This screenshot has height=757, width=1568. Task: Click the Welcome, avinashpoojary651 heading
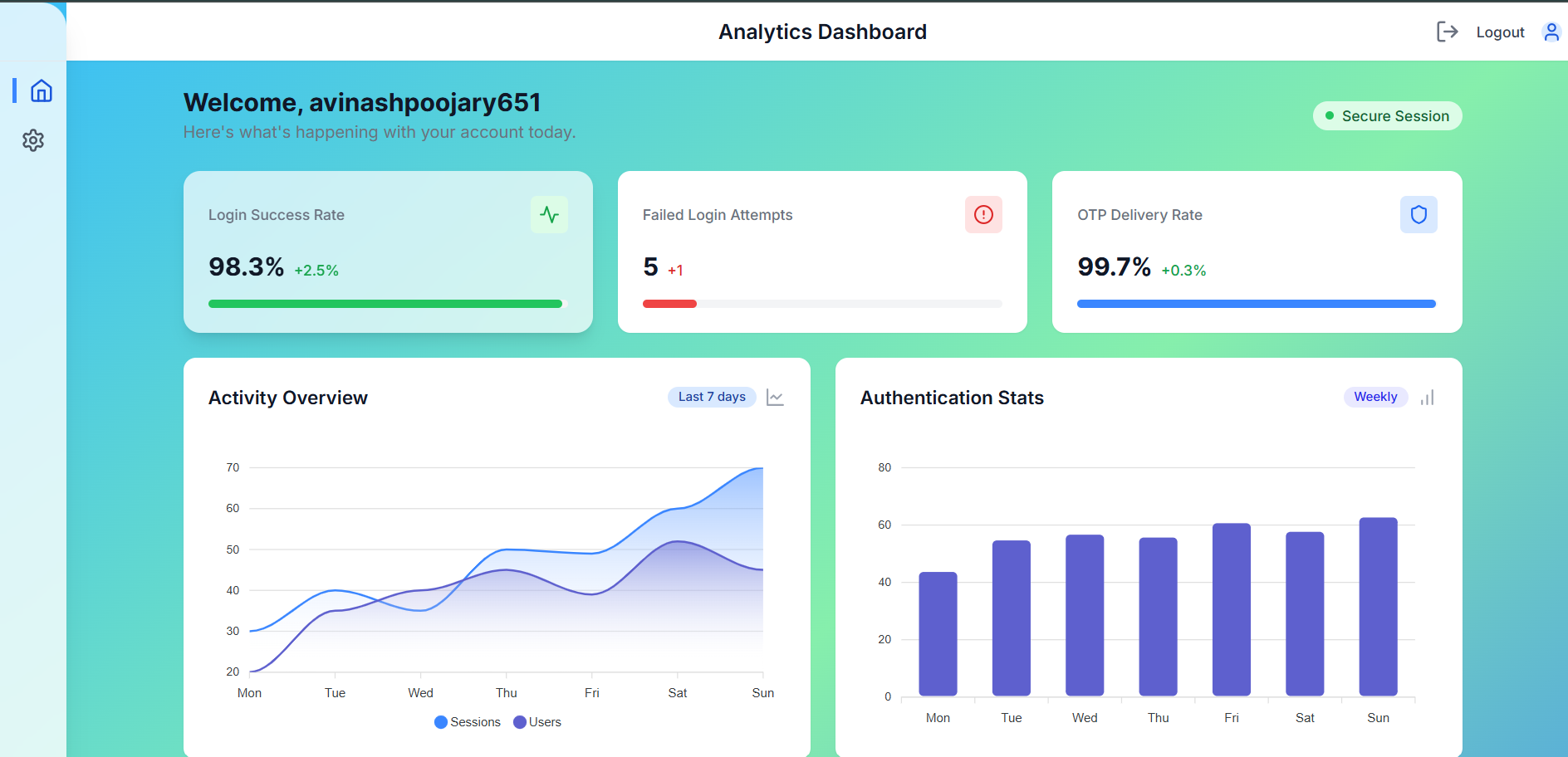[x=362, y=102]
